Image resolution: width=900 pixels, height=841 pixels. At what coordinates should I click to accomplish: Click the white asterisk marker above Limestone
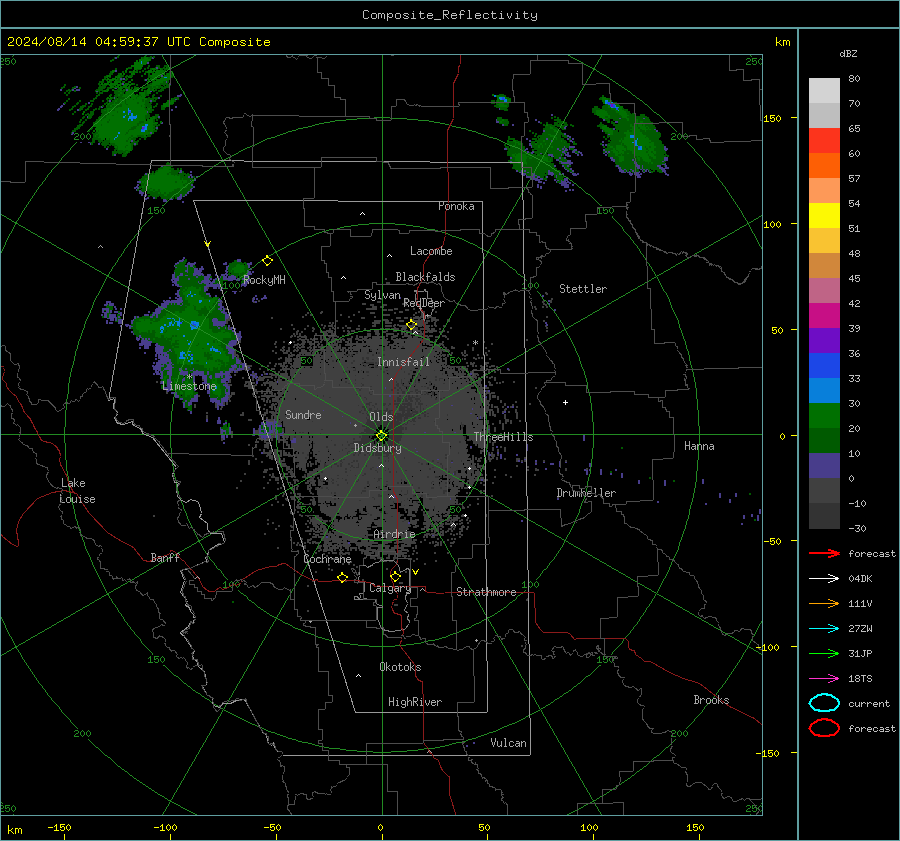click(189, 377)
